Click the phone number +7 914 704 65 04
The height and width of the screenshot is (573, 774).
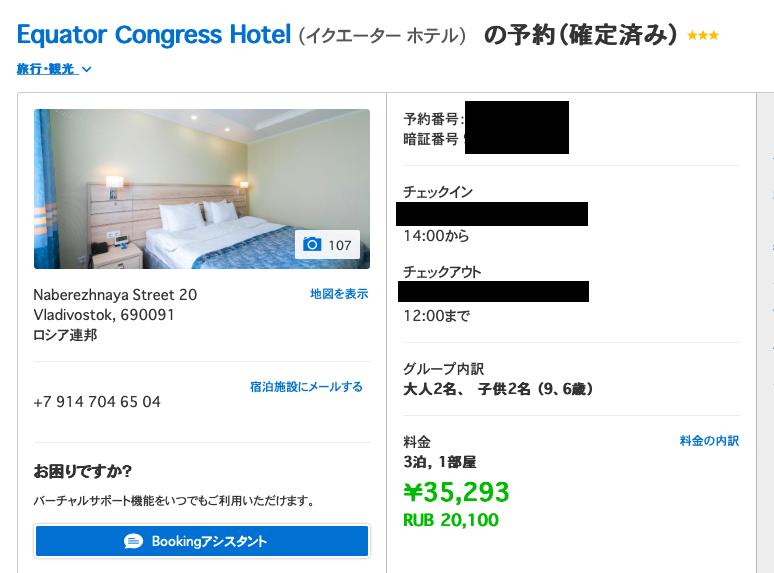97,402
